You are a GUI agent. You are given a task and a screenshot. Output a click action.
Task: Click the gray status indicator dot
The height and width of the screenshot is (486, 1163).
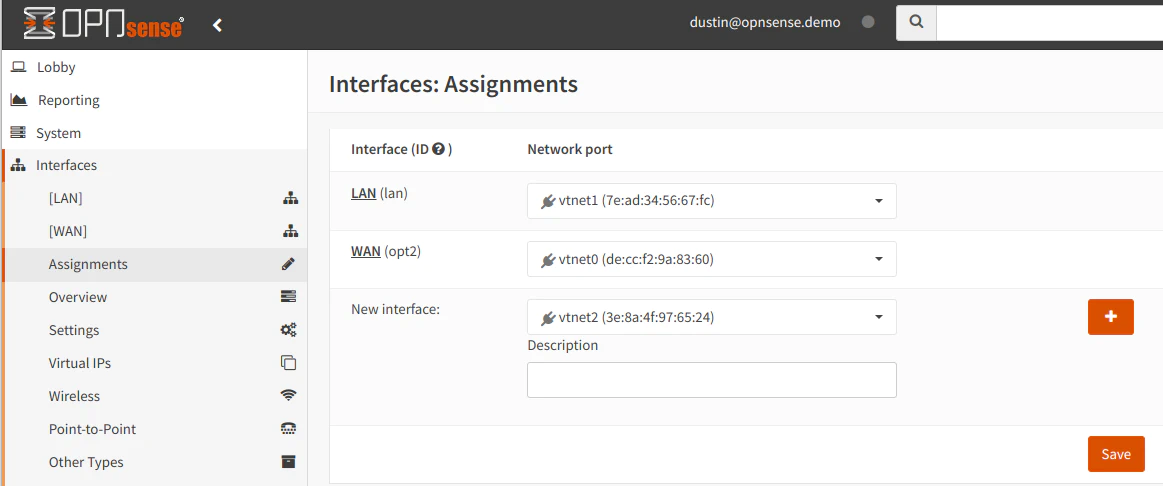[868, 22]
